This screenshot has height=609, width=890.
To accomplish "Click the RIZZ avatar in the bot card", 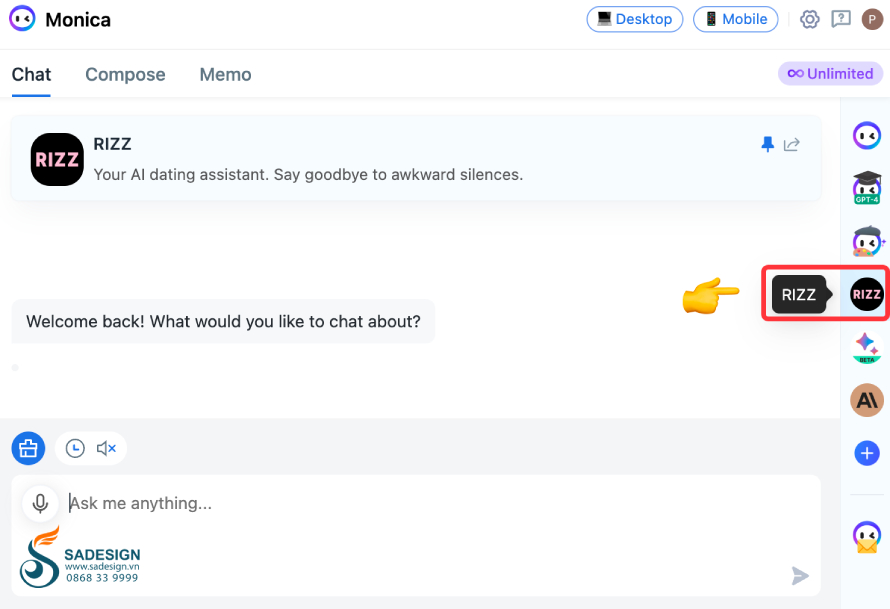I will tap(57, 159).
